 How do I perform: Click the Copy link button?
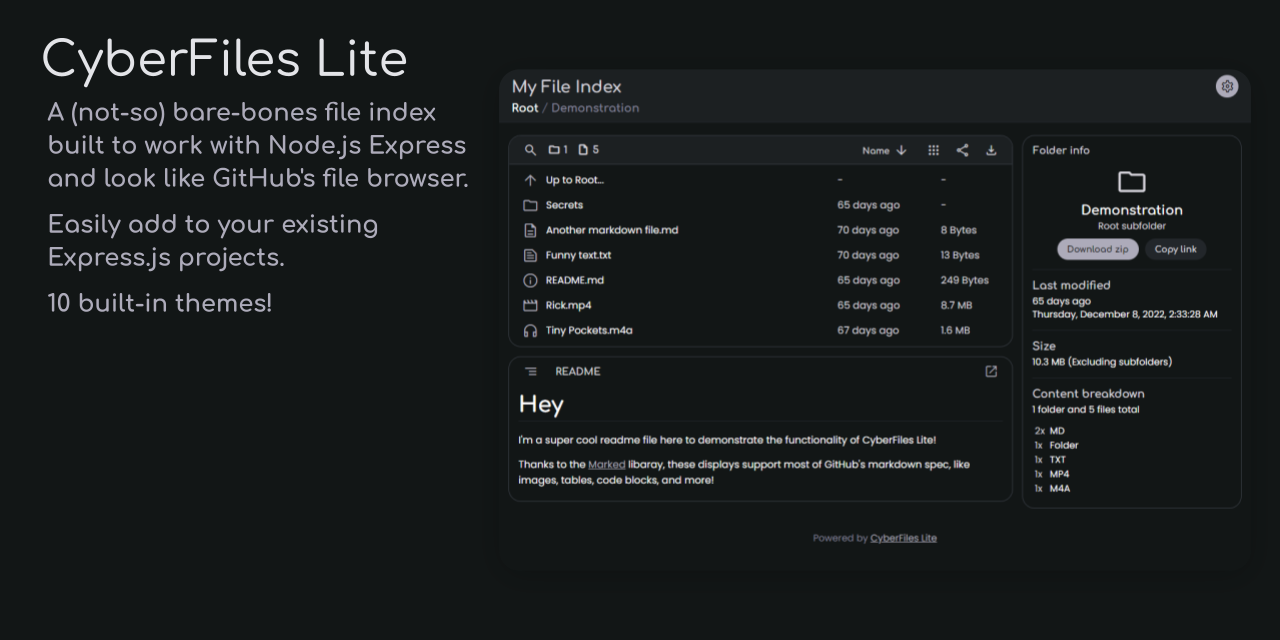tap(1175, 249)
